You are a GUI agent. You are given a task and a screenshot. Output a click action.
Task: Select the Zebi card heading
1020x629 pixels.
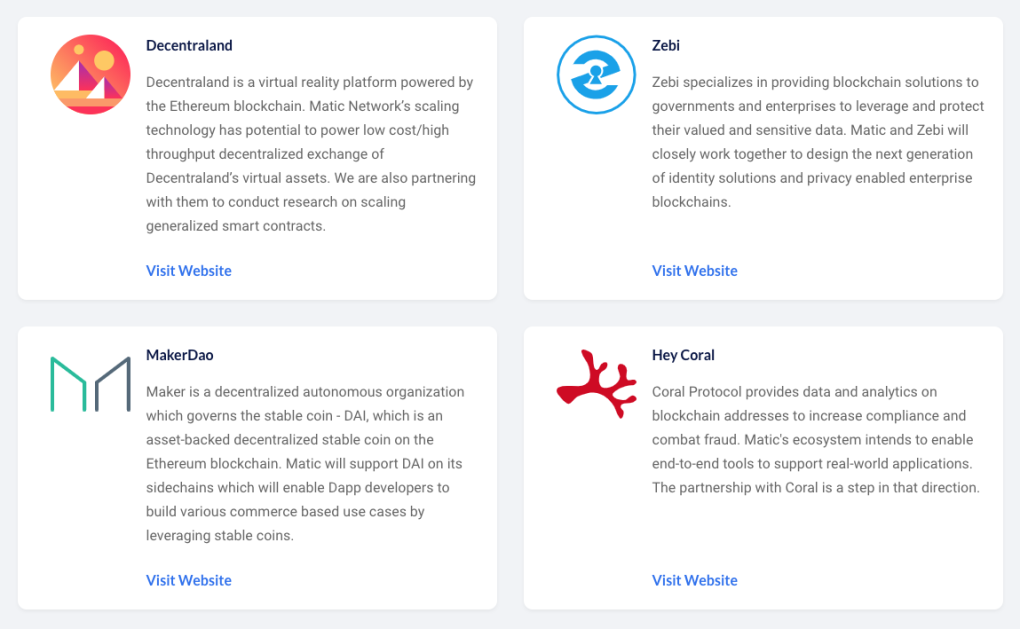665,46
